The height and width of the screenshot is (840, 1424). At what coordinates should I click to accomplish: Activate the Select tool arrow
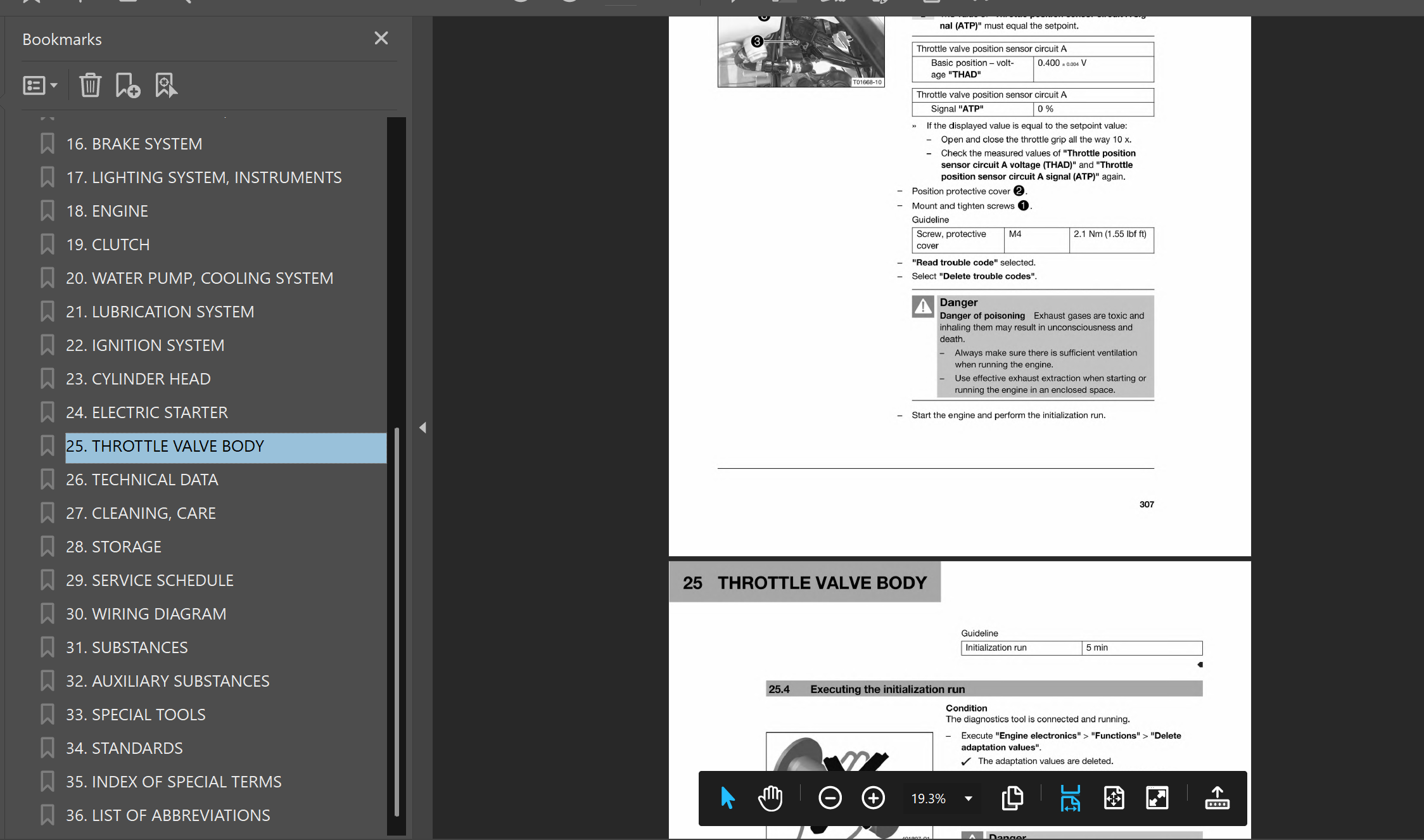(x=727, y=798)
